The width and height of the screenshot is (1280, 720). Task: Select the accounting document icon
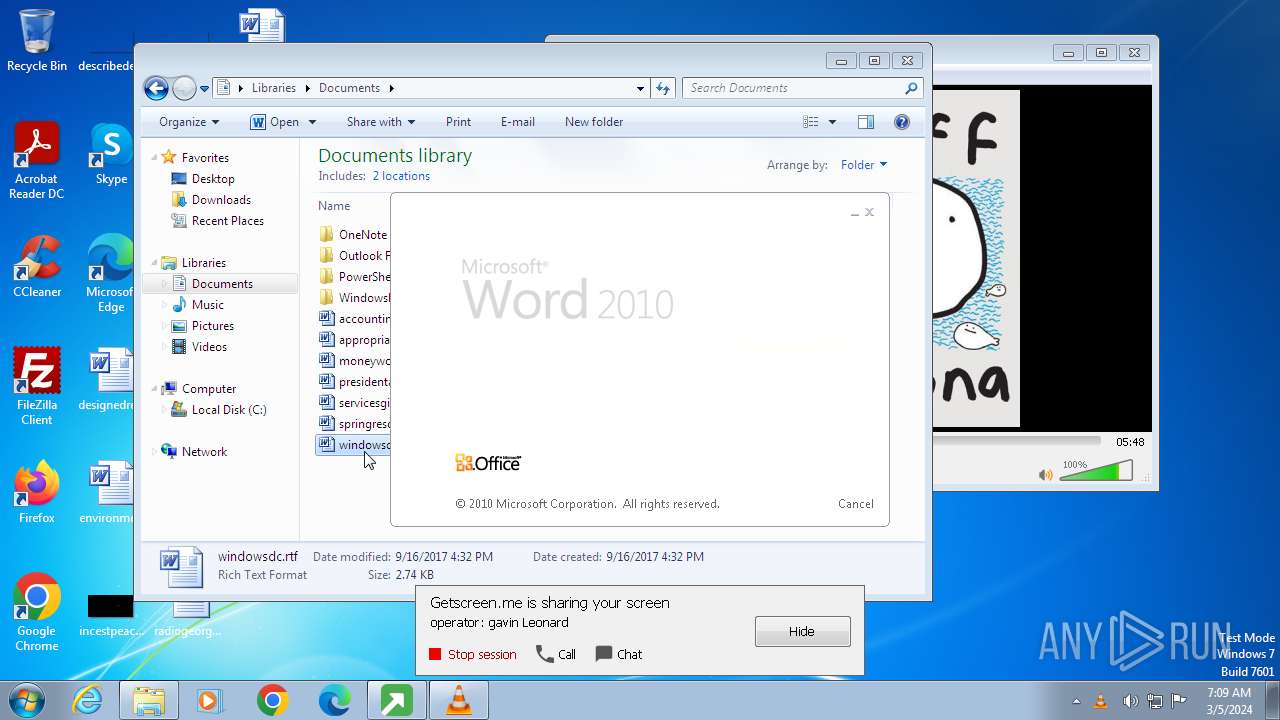(x=326, y=319)
